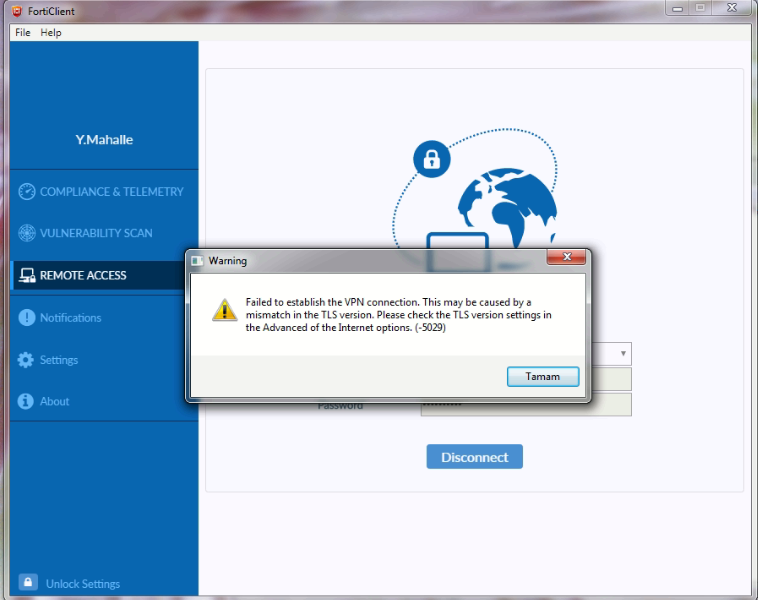Viewport: 758px width, 600px height.
Task: Click the Warning dialog title icon
Action: (x=197, y=261)
